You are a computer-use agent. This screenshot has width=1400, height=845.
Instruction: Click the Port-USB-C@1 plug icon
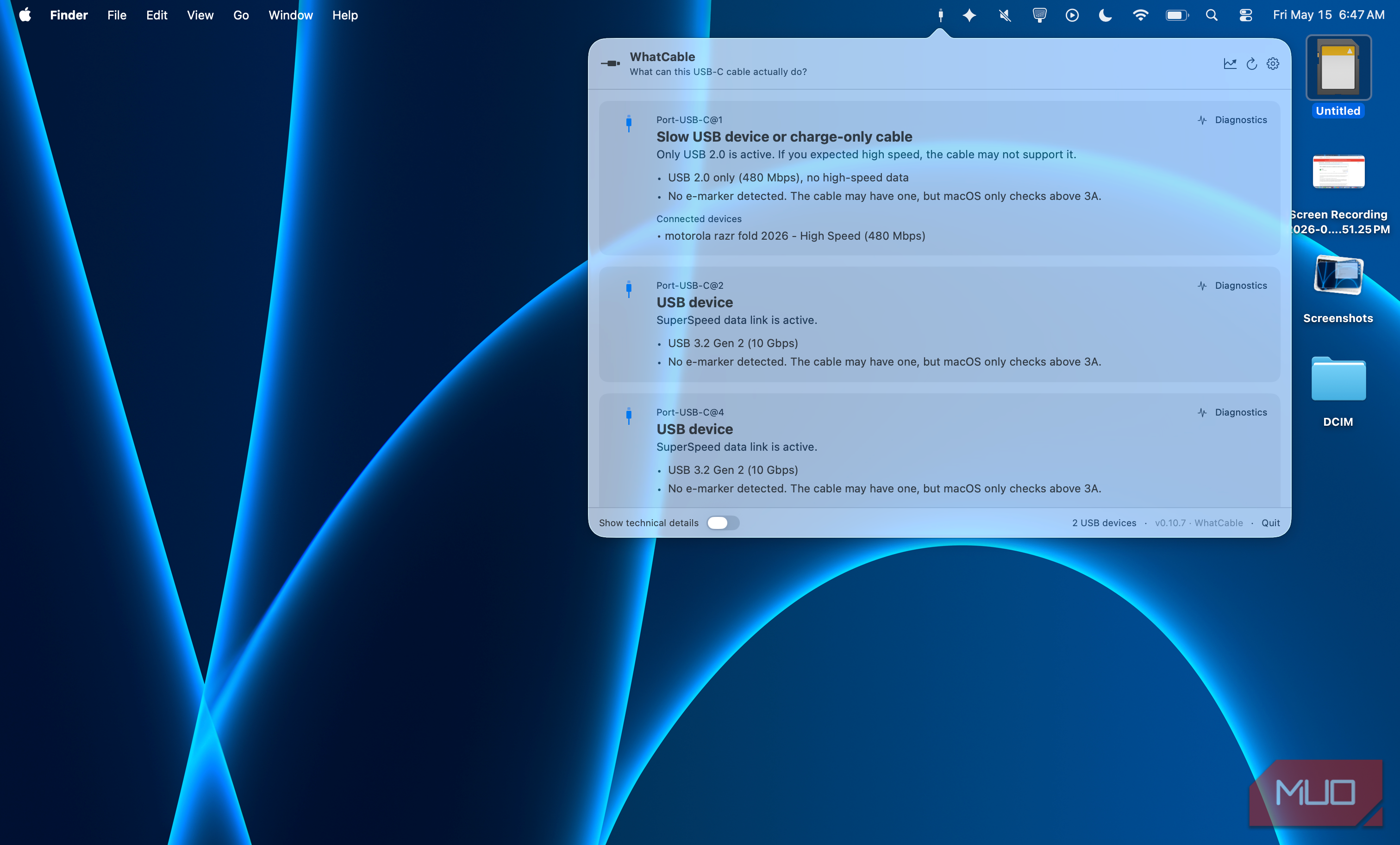628,123
